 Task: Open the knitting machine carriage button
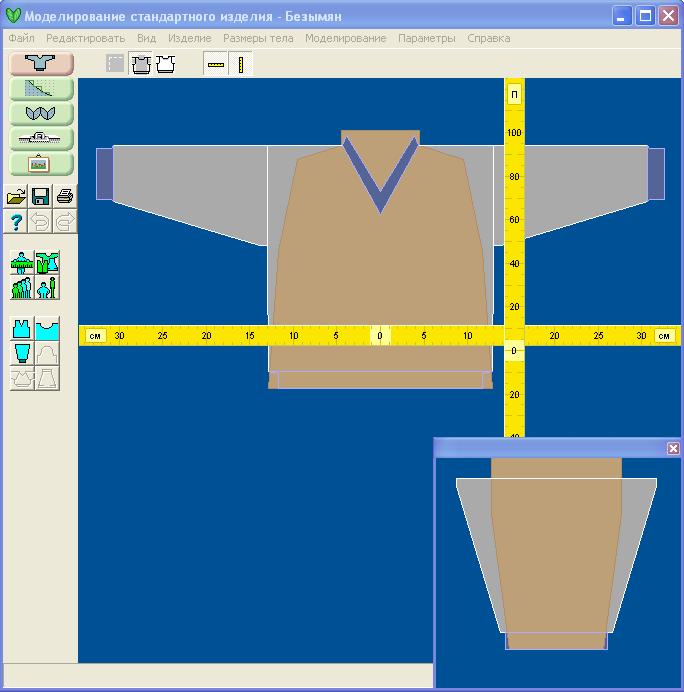point(41,138)
